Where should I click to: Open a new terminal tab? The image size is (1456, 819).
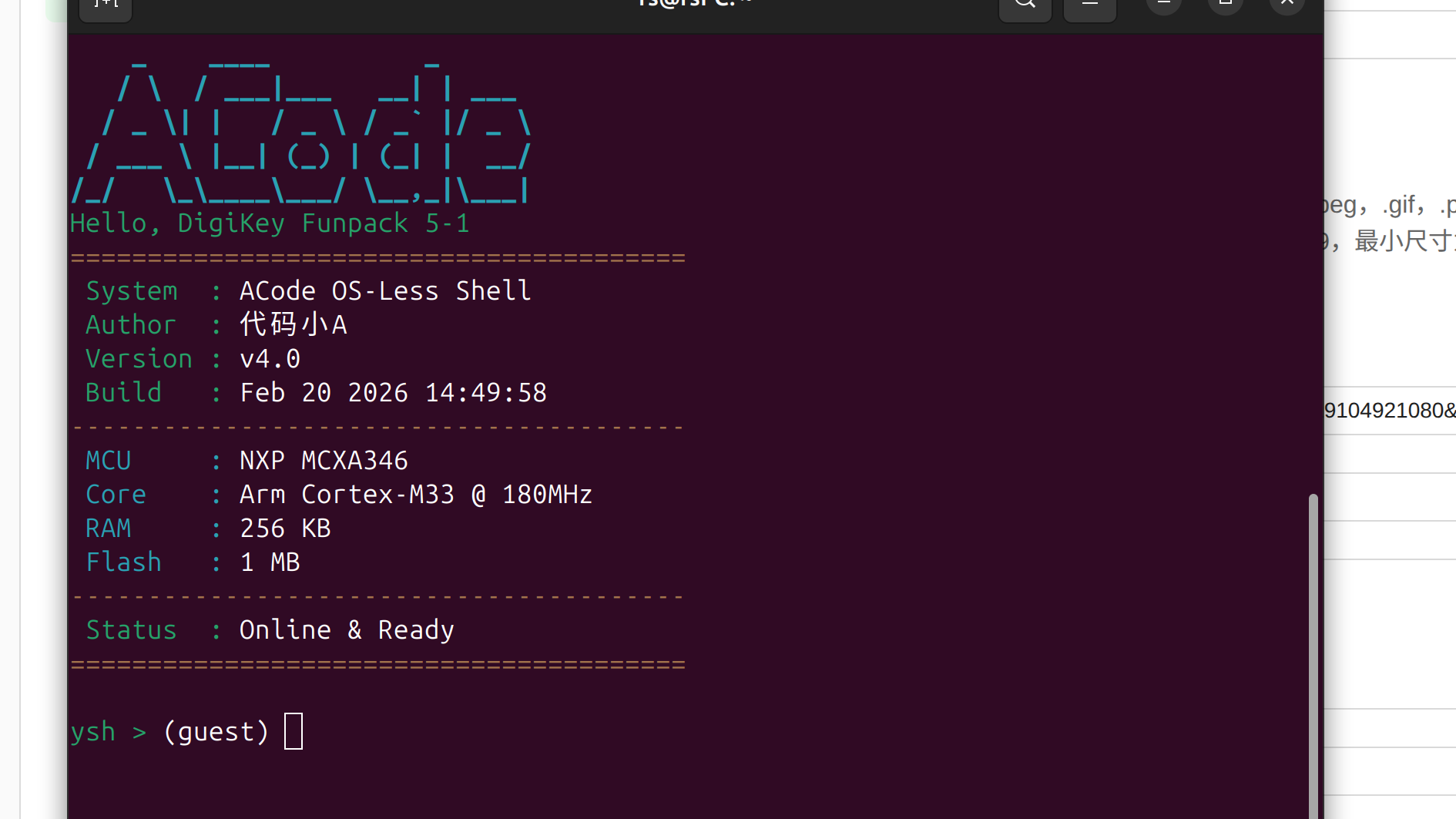tap(106, 6)
